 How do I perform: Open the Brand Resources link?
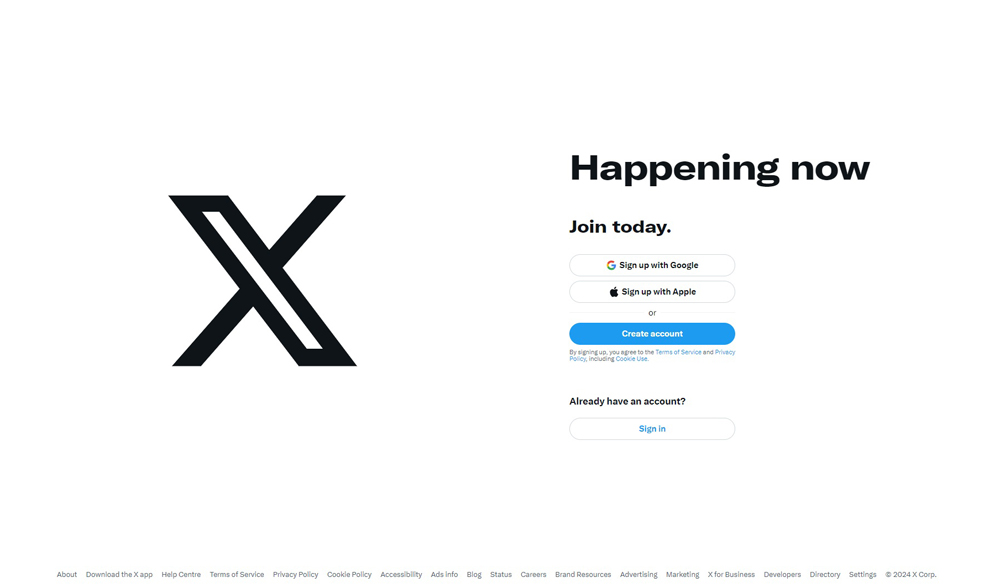[x=583, y=575]
